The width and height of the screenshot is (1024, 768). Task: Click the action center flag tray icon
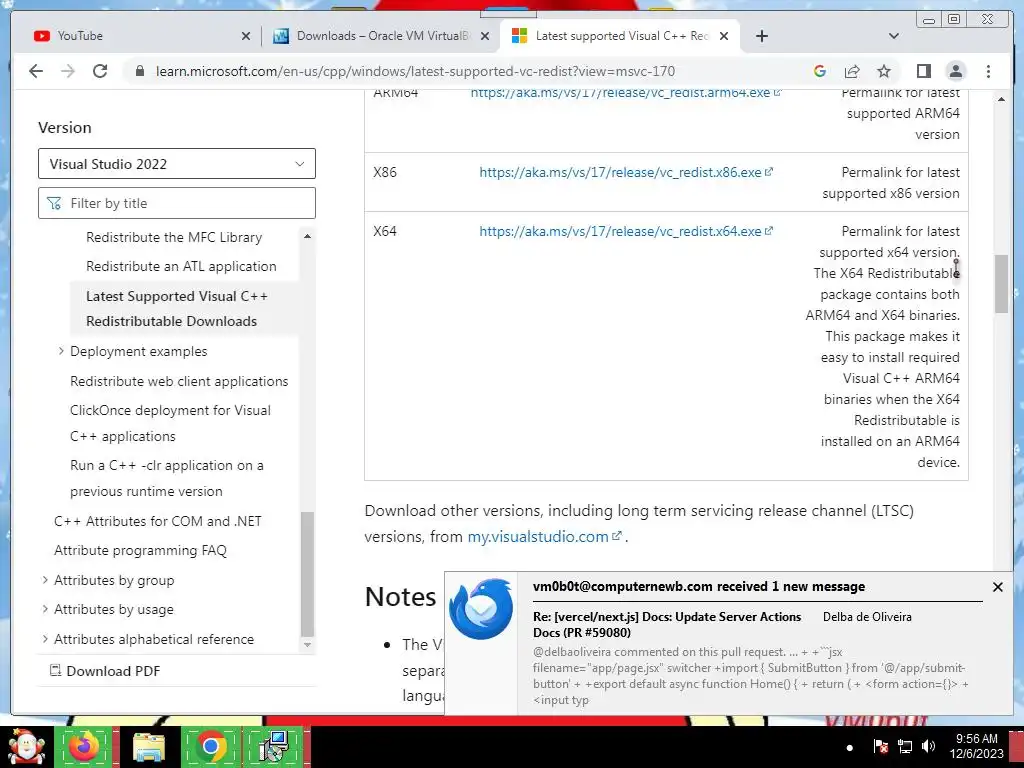(880, 746)
